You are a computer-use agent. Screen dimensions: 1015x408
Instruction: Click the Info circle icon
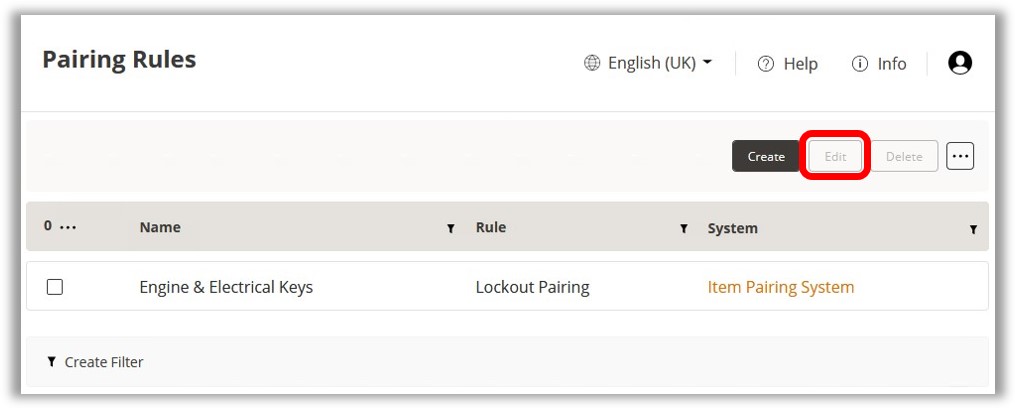coord(860,63)
